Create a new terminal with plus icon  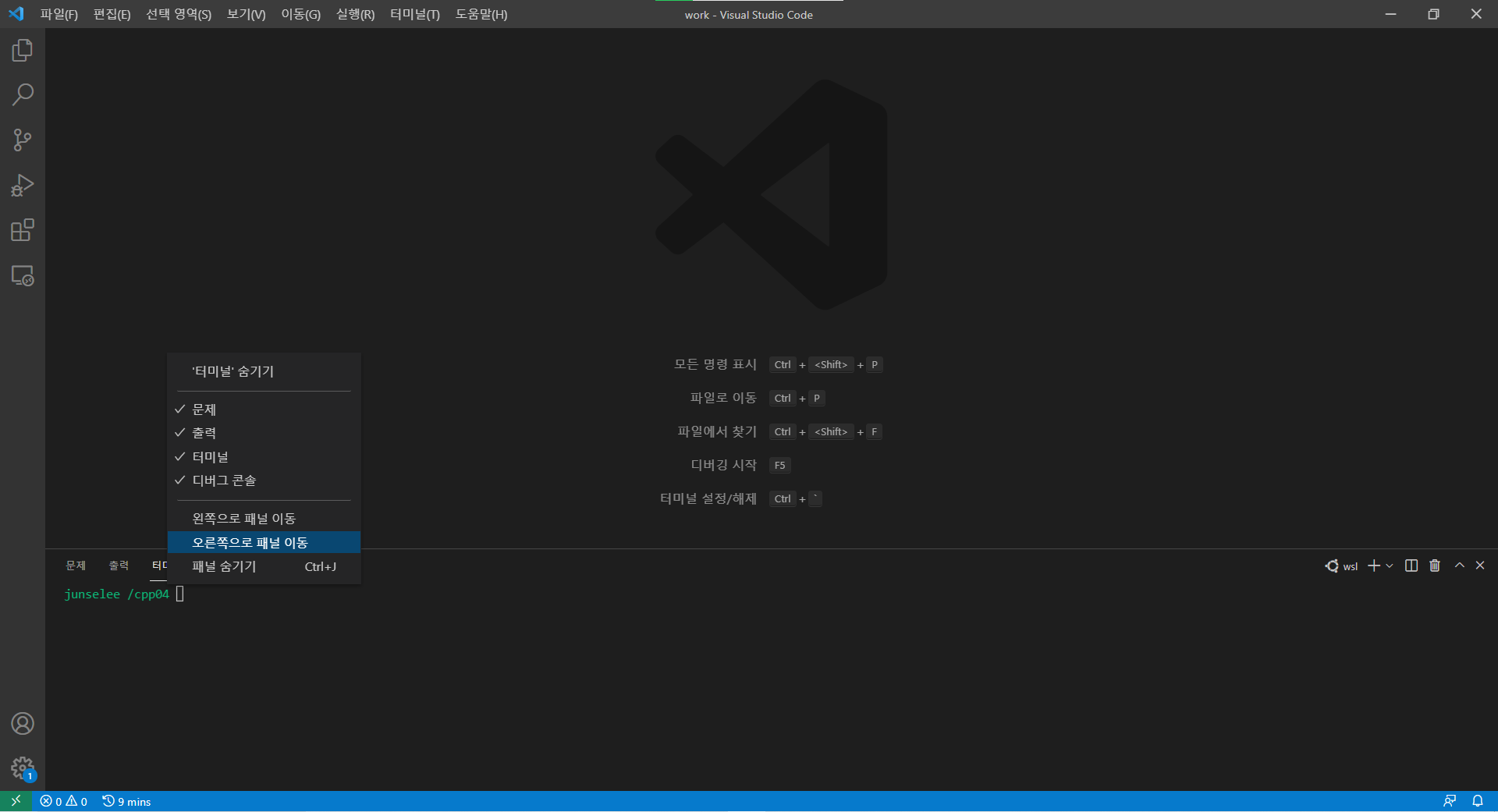[x=1374, y=566]
